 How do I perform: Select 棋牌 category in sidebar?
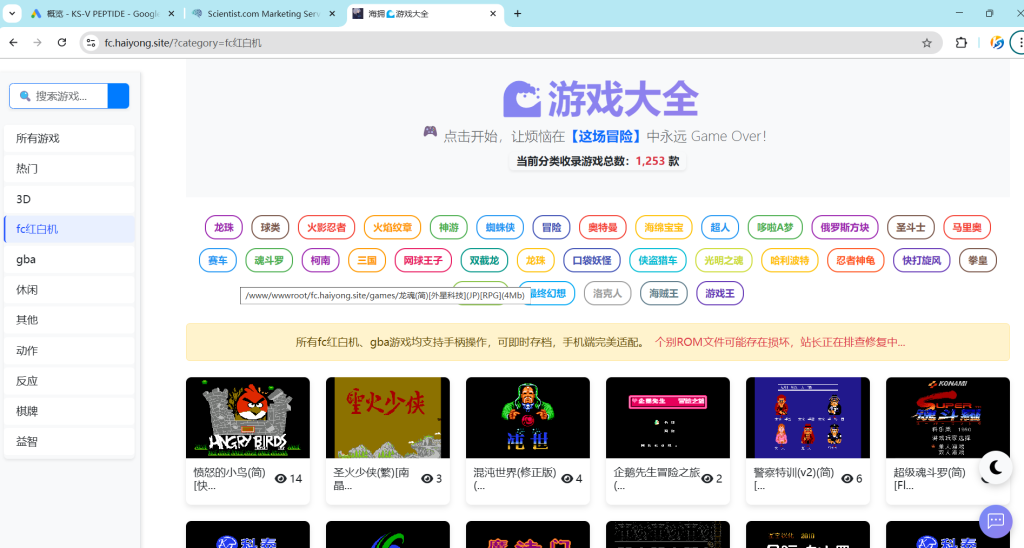tap(69, 411)
